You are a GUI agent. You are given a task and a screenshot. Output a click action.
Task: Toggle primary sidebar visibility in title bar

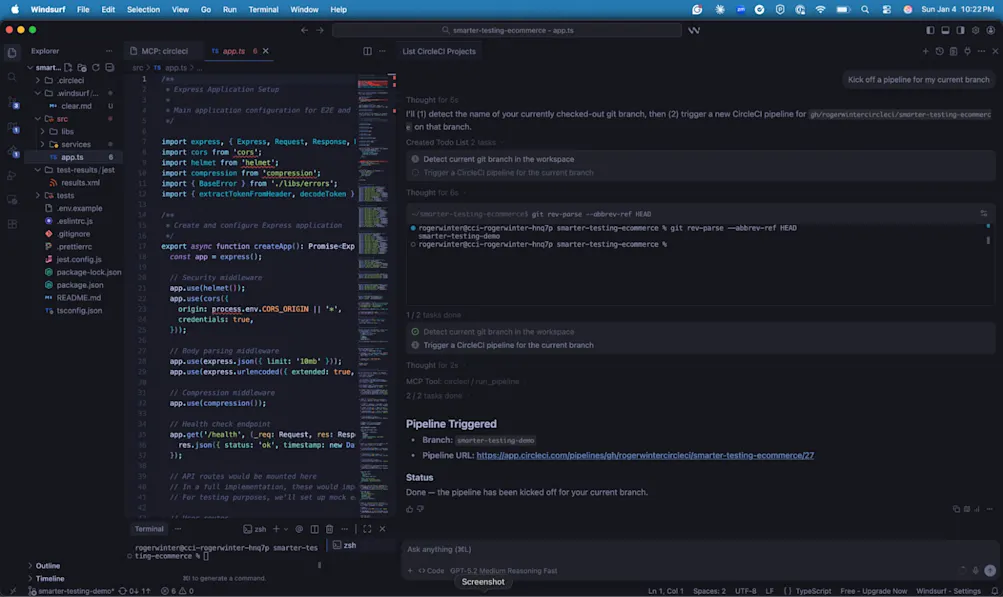coord(930,30)
